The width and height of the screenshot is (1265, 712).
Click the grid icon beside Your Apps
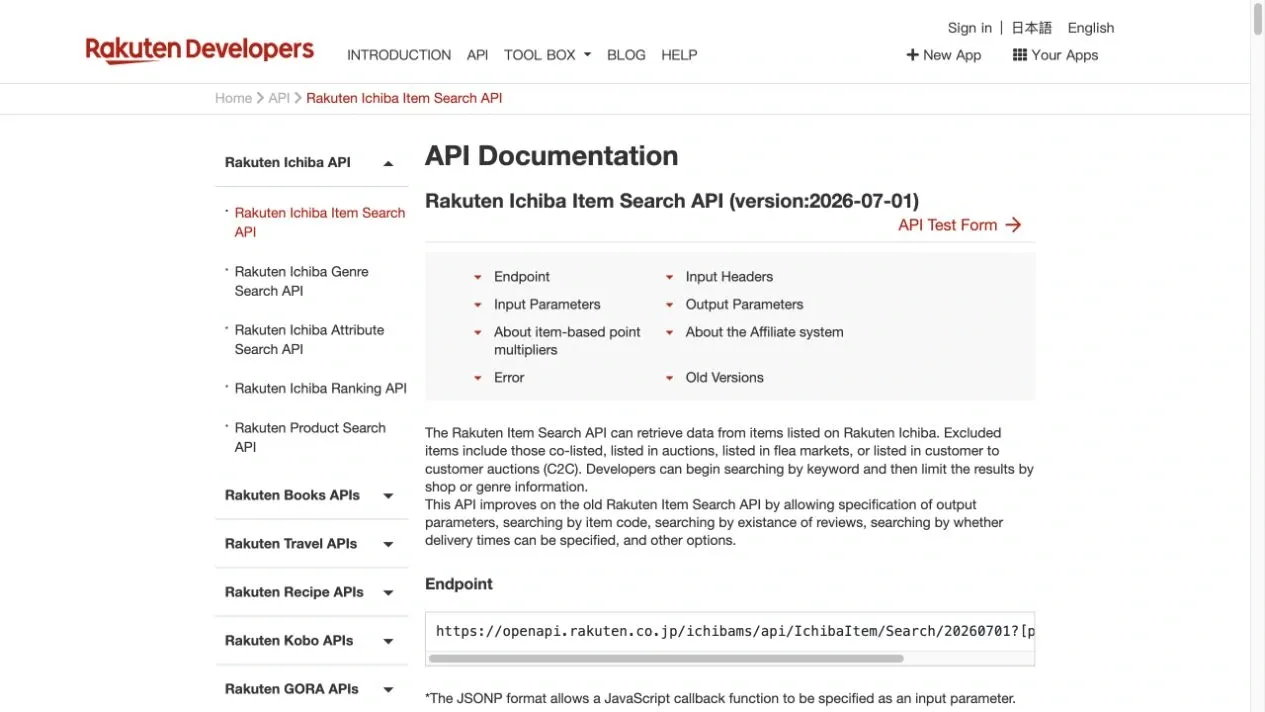pyautogui.click(x=1019, y=55)
